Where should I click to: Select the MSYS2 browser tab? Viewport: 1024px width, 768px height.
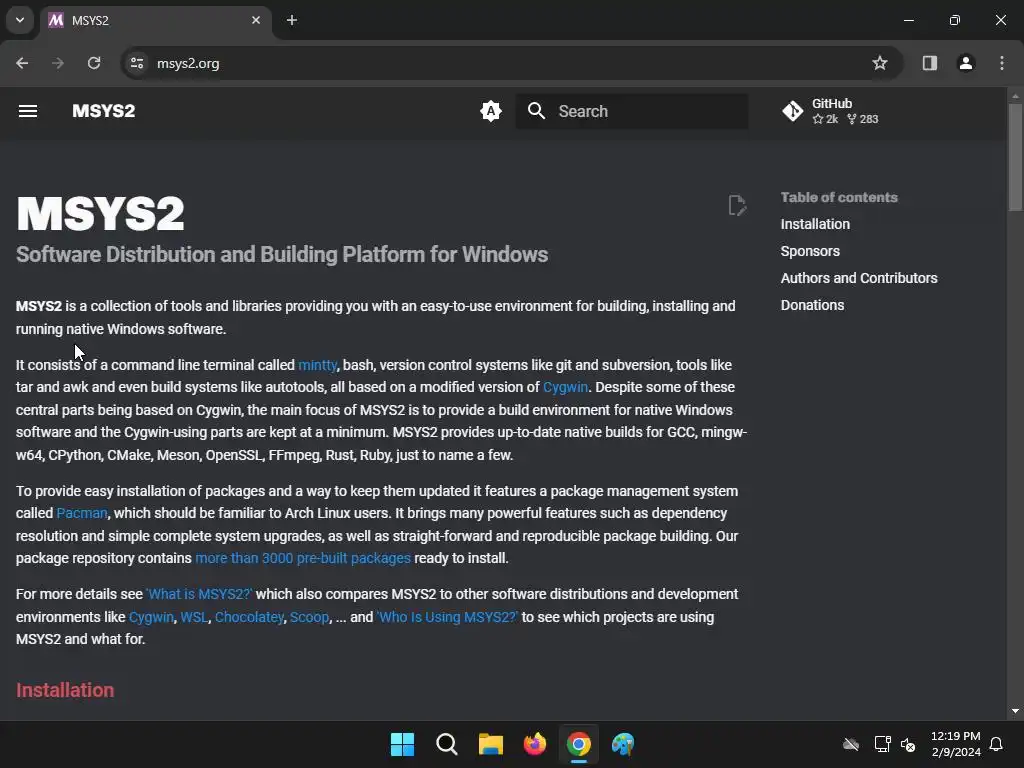tap(155, 20)
